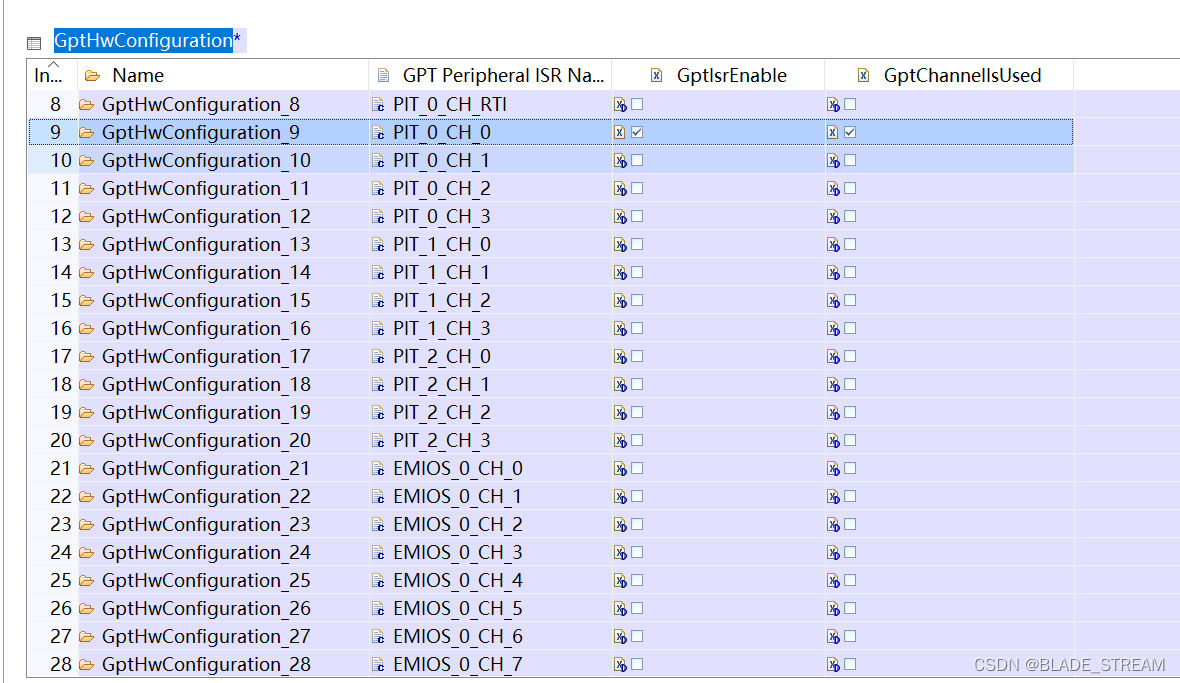Select the GptHwConfiguration_13 row name

click(x=206, y=244)
